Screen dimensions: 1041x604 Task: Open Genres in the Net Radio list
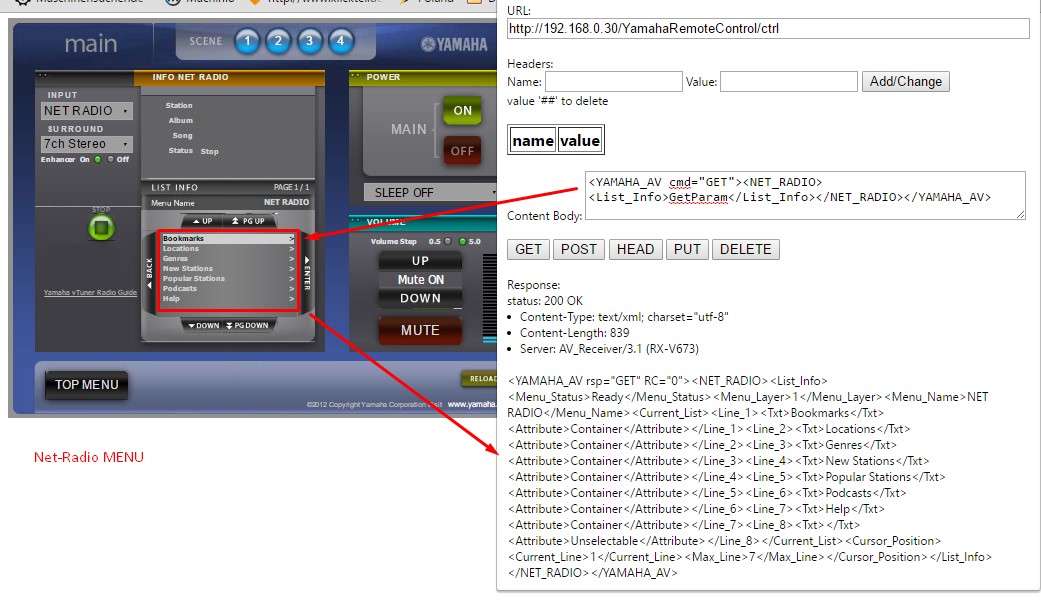pyautogui.click(x=228, y=258)
